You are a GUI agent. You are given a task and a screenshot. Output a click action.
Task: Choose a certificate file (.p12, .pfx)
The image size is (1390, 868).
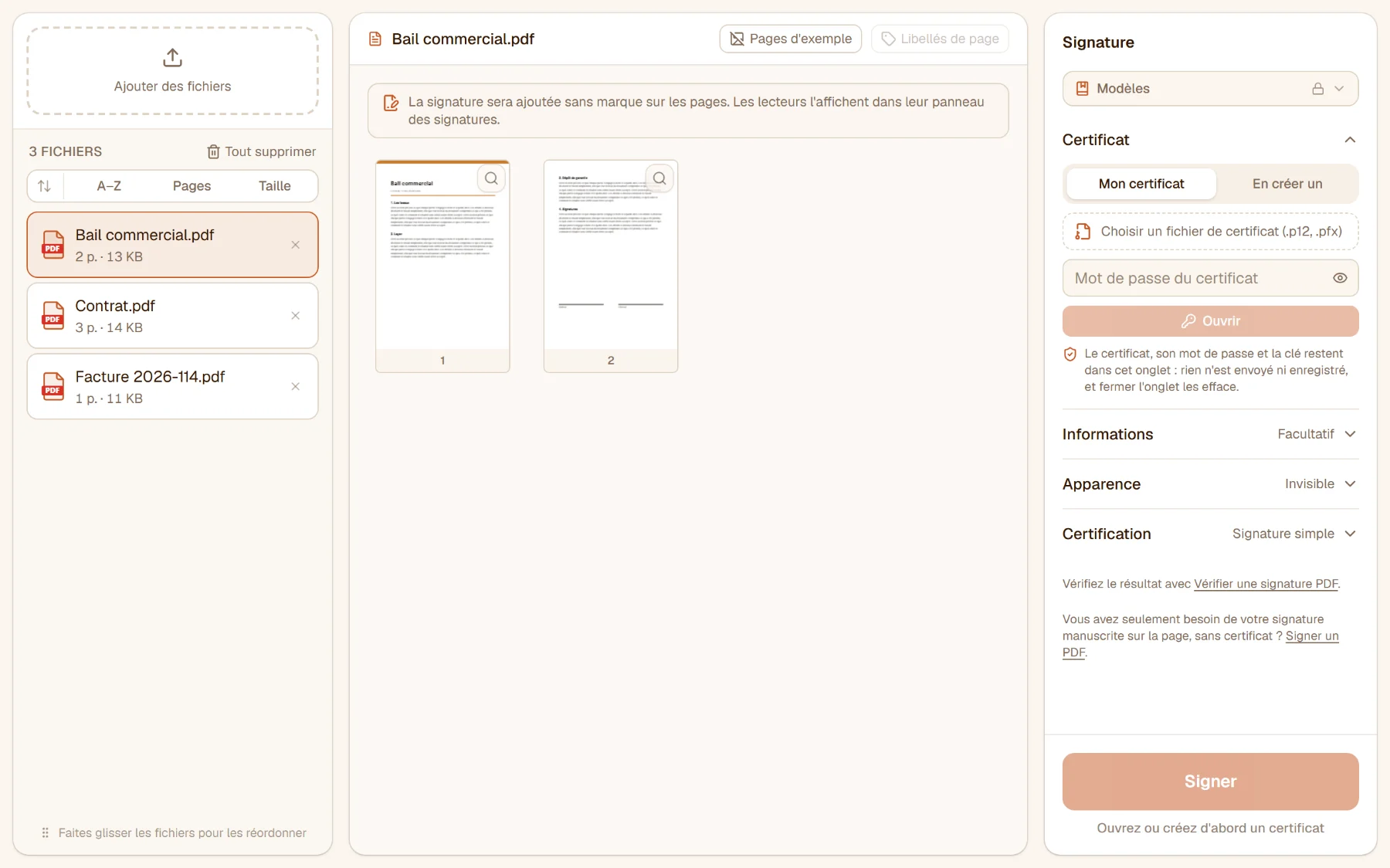click(x=1210, y=232)
